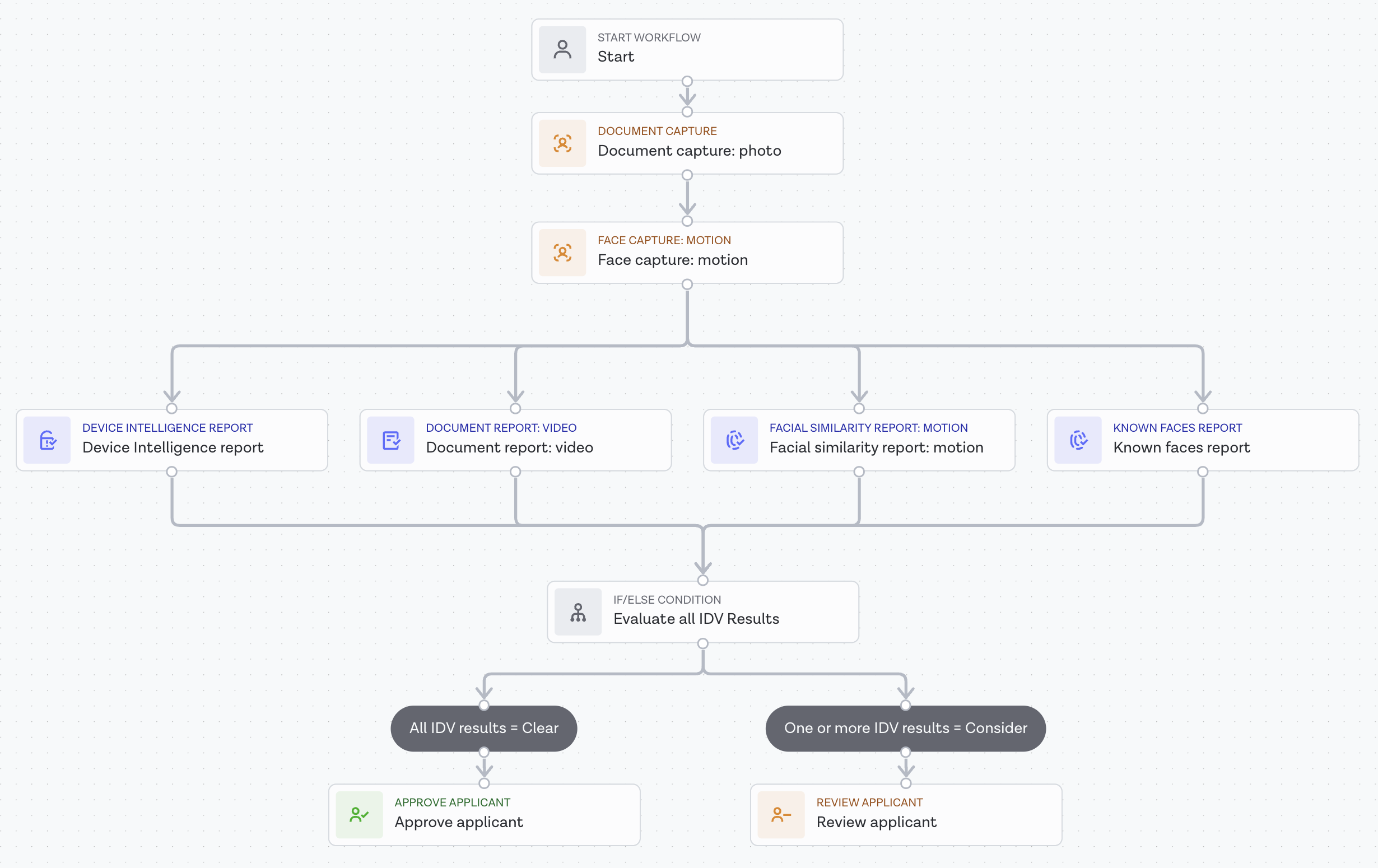Image resolution: width=1378 pixels, height=868 pixels.
Task: Select the 'All IDV results = Clear' pill
Action: pyautogui.click(x=483, y=728)
